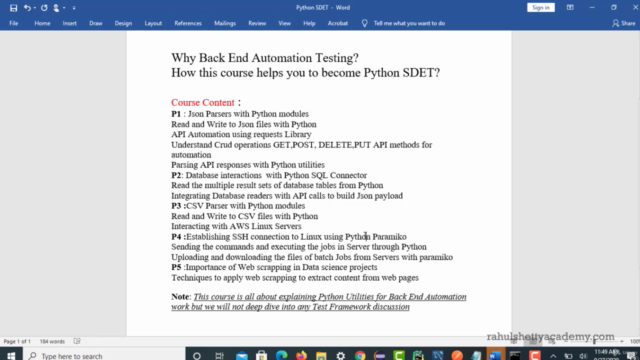Open green Camtasia icon on taskbar
The height and width of the screenshot is (360, 640).
399,356
